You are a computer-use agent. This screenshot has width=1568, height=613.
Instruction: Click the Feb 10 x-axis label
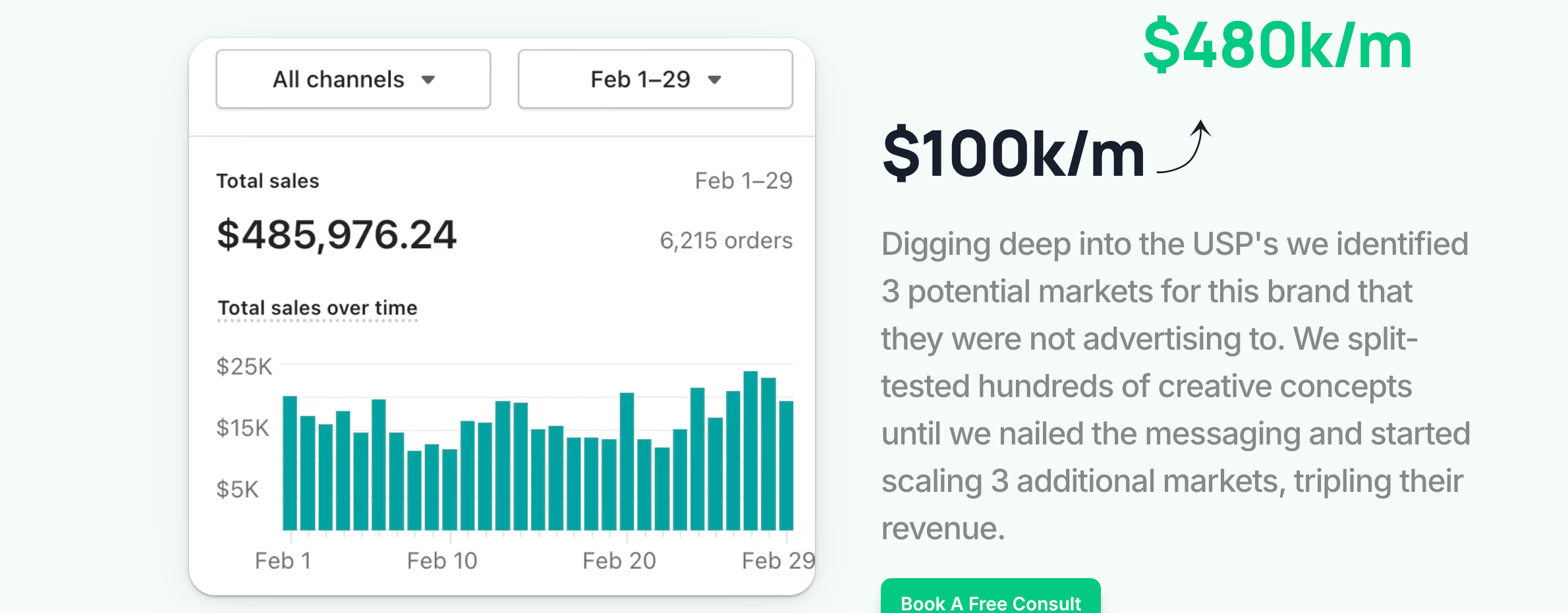[442, 561]
